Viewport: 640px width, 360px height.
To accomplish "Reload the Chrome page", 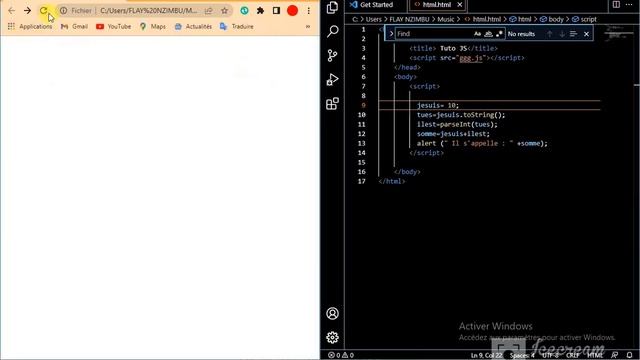I will tap(43, 11).
